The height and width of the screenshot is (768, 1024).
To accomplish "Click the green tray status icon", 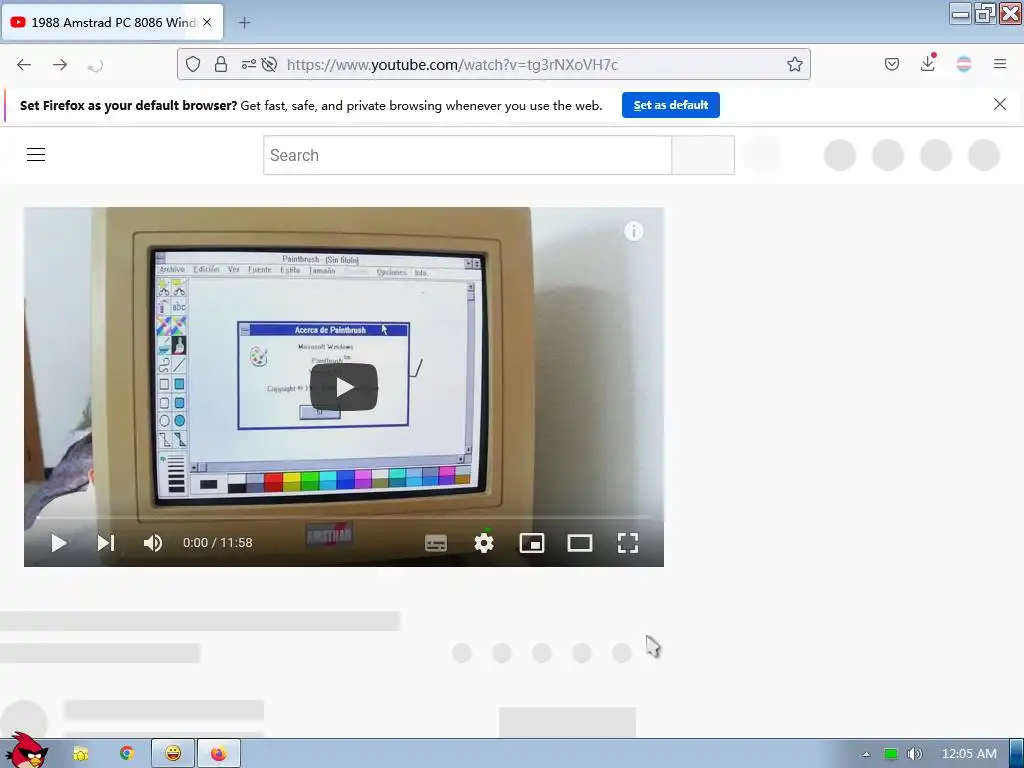I will click(890, 754).
